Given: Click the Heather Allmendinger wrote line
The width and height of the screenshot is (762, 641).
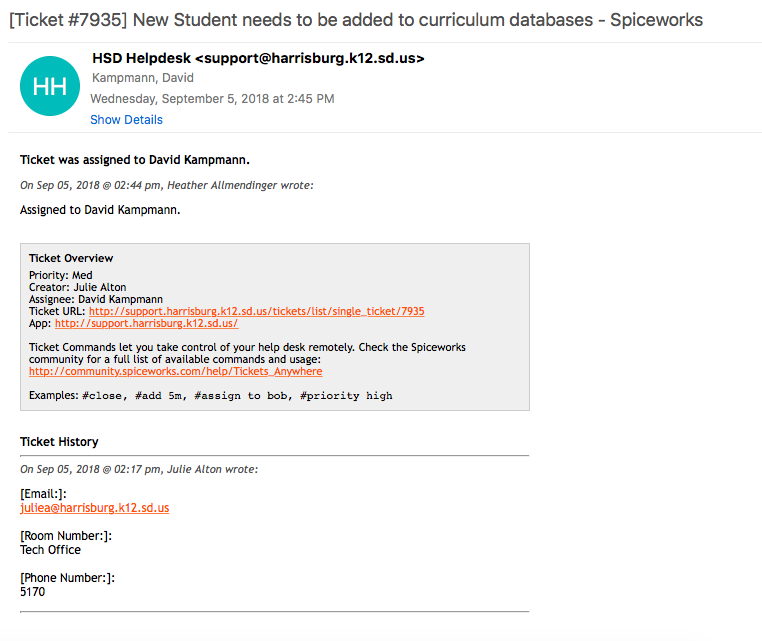Looking at the screenshot, I should click(166, 185).
